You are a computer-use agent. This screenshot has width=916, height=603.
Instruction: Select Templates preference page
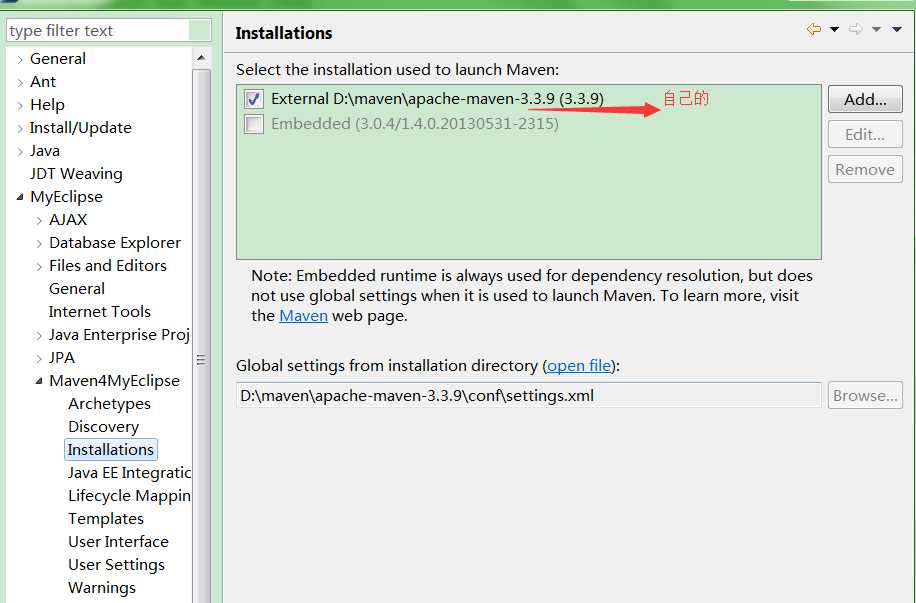point(106,519)
